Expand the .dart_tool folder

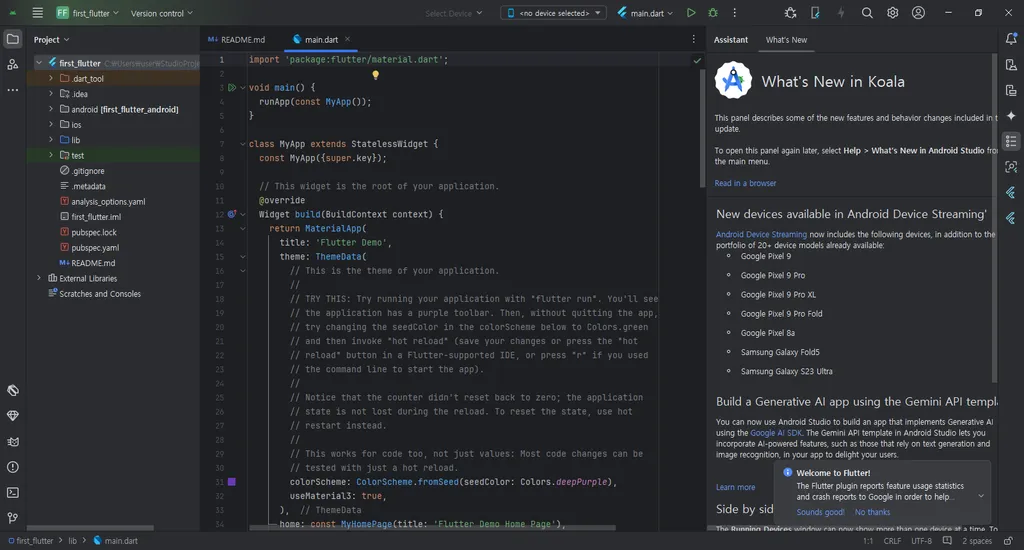pyautogui.click(x=51, y=78)
